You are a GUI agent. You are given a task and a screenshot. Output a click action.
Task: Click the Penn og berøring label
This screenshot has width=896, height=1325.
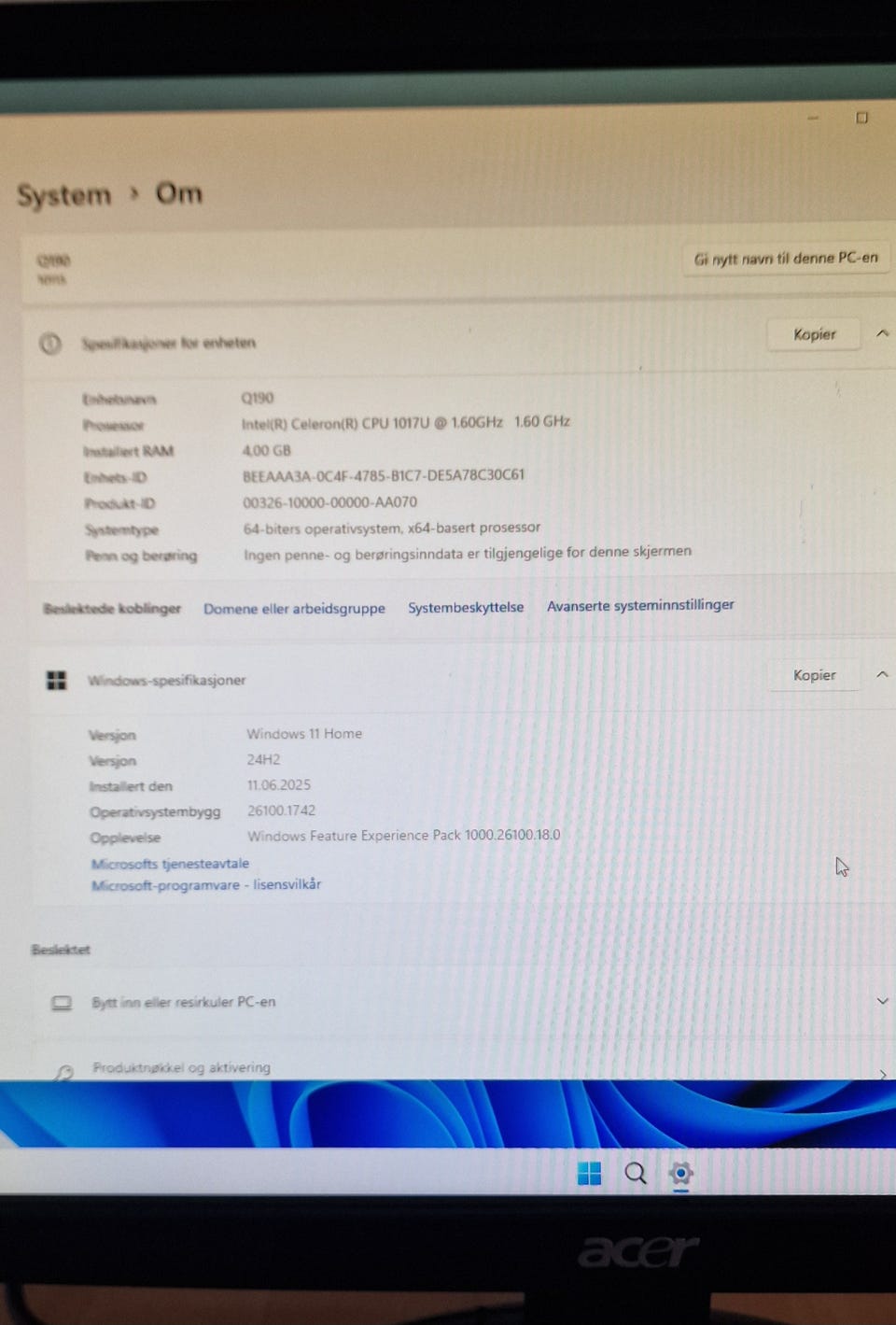click(x=141, y=556)
